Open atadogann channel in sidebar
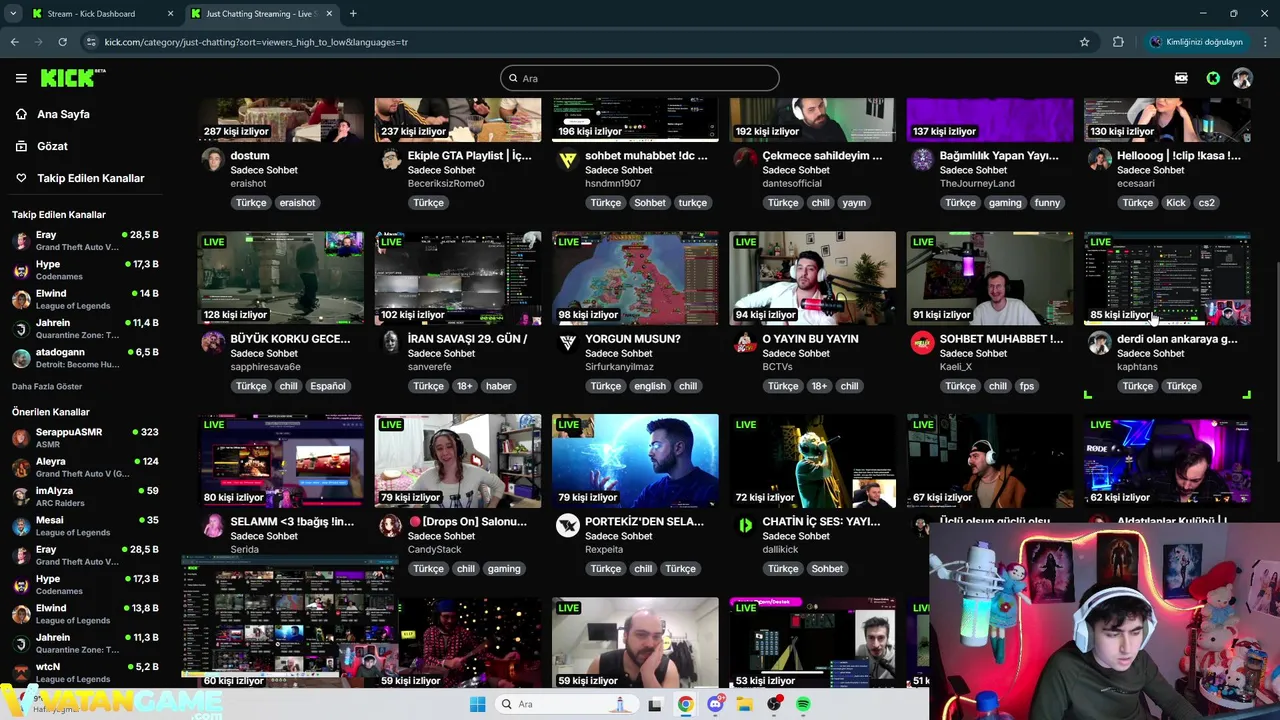The width and height of the screenshot is (1280, 720). (85, 358)
